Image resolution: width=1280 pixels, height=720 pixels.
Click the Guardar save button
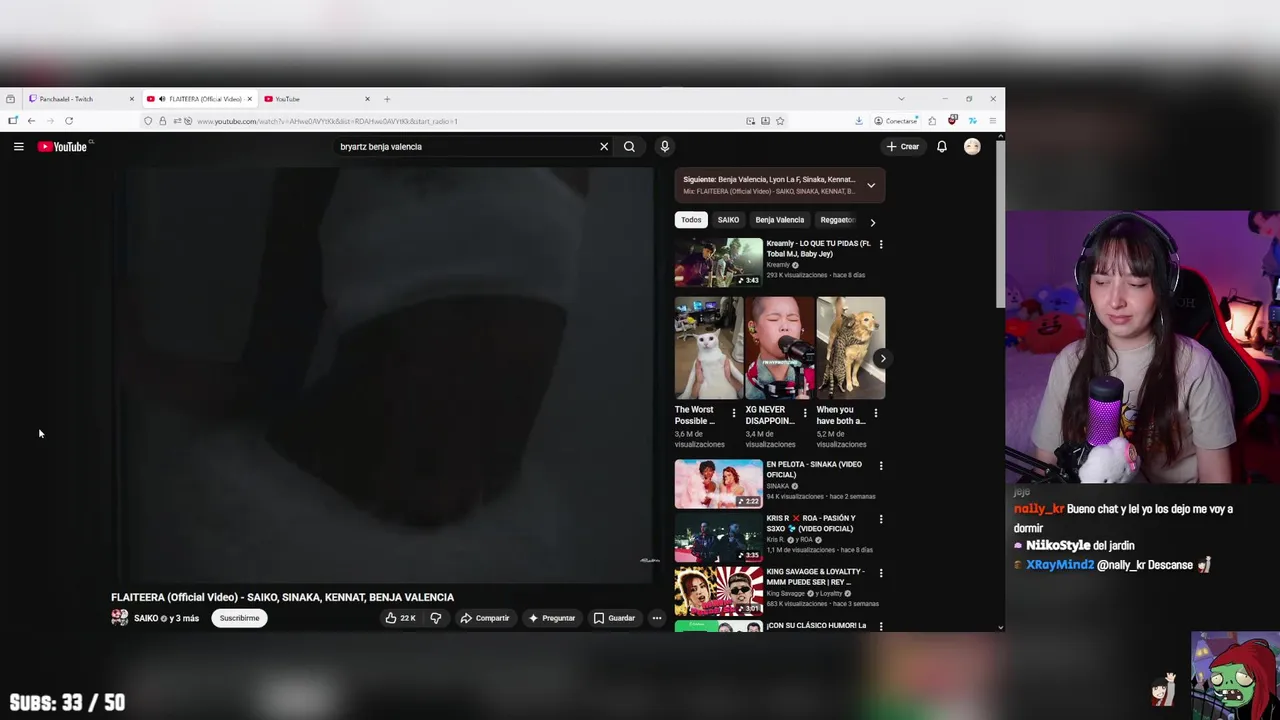[x=615, y=618]
